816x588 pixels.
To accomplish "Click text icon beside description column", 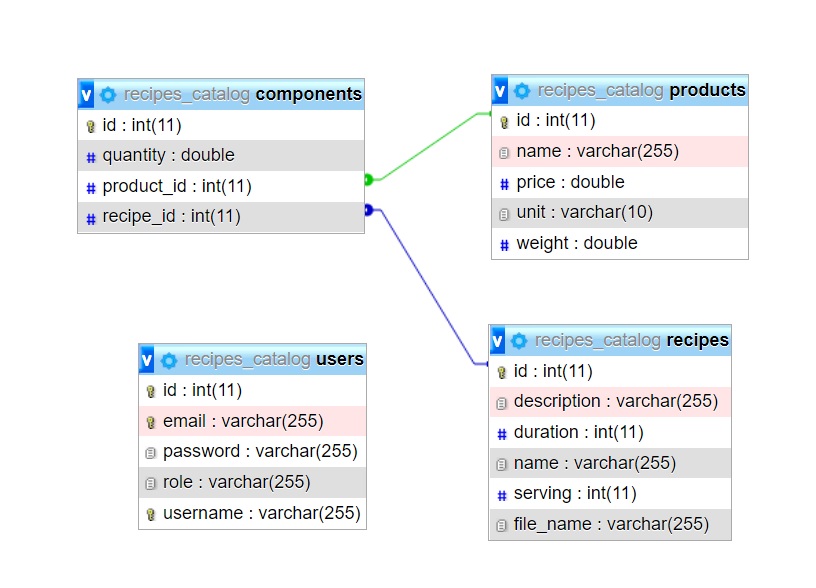I will 501,403.
